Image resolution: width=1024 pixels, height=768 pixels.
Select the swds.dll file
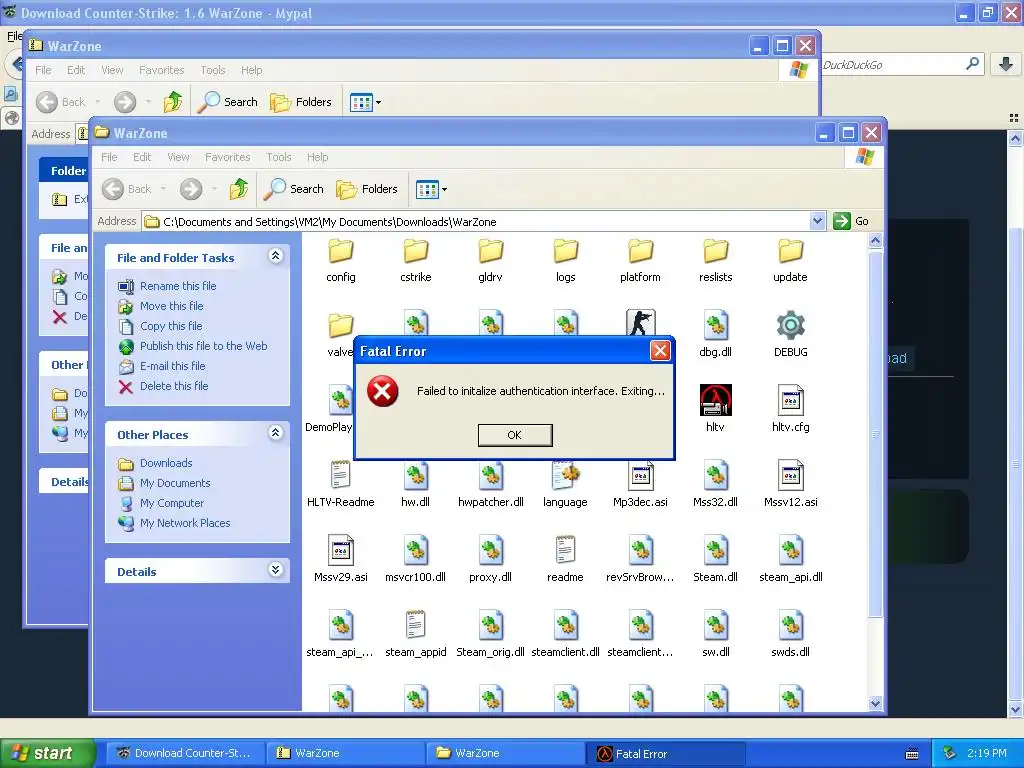[x=790, y=633]
